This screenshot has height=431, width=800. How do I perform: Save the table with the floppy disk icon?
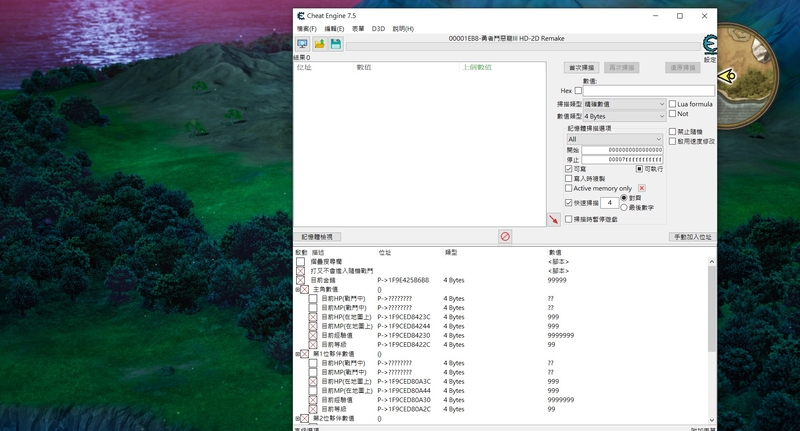click(336, 44)
